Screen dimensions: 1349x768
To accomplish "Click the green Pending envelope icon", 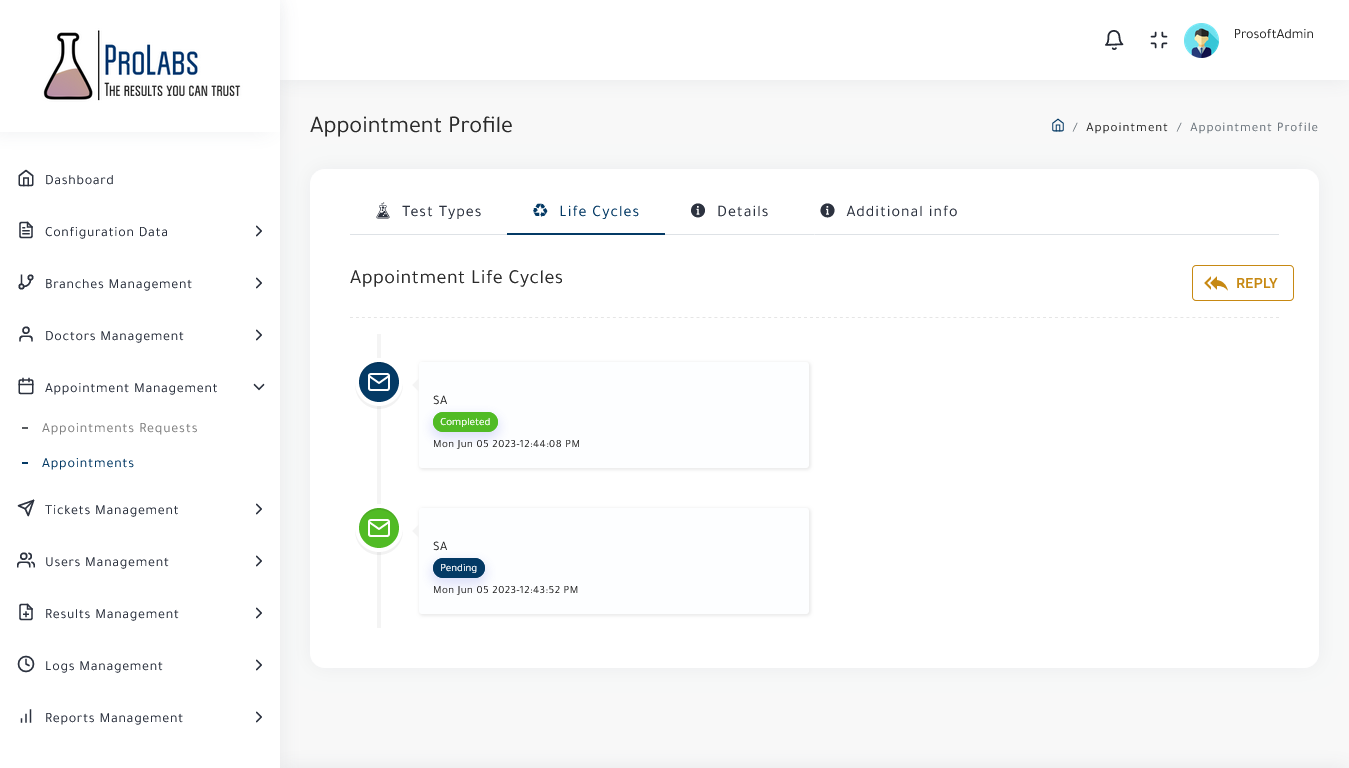I will point(379,528).
